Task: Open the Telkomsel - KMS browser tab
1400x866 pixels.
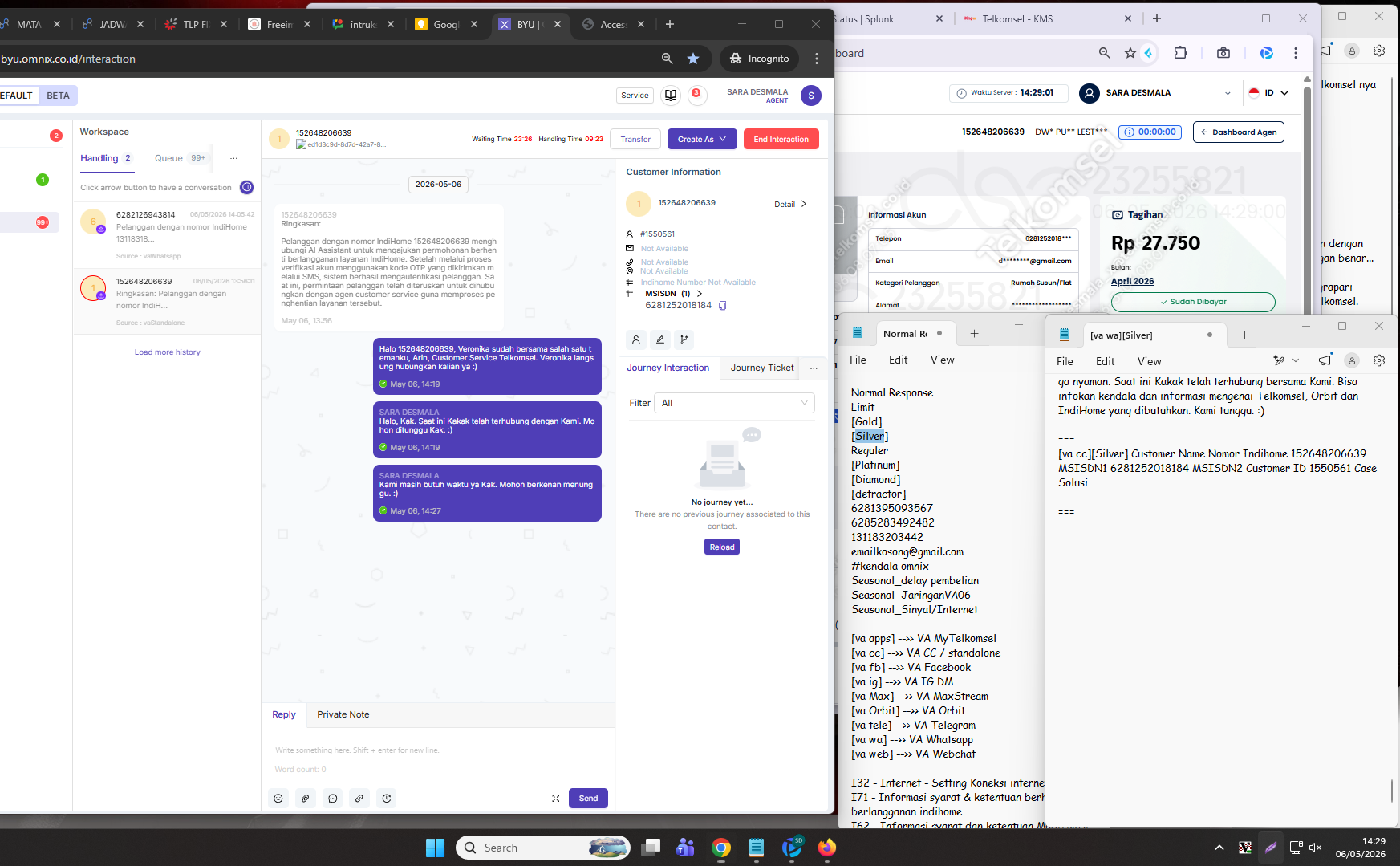Action: point(1047,19)
